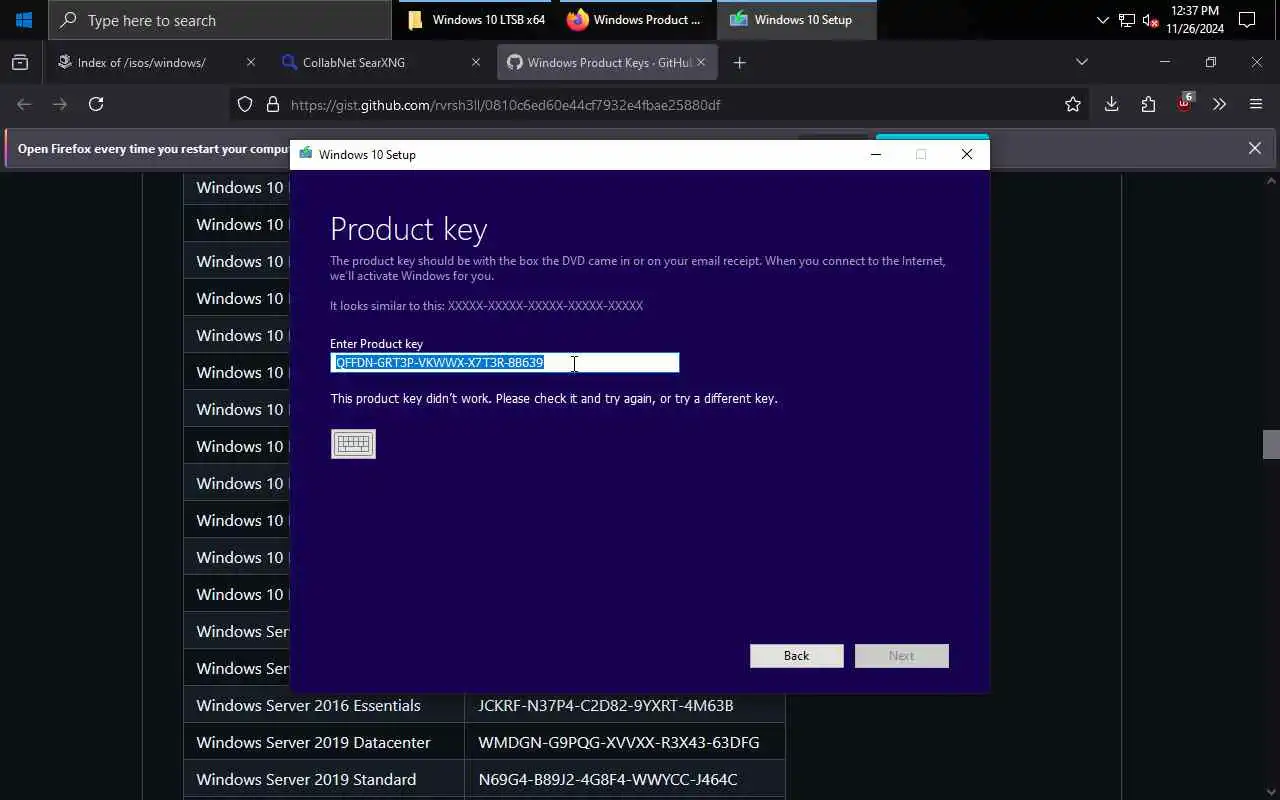
Task: Select key WMDGN-G9PQG-XVVXX-R3X43-63DFG cell
Action: click(625, 743)
